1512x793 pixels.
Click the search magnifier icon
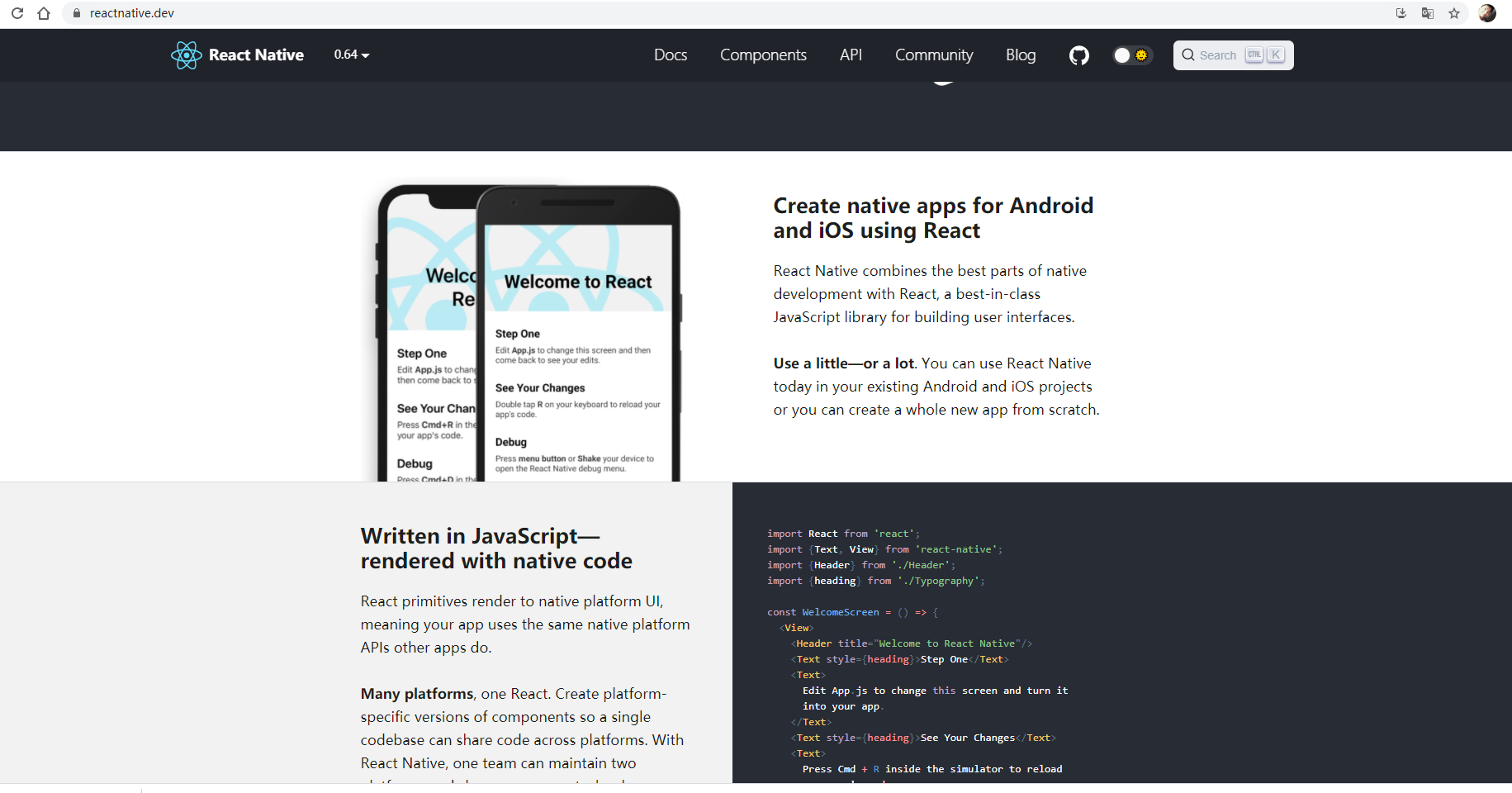click(x=1189, y=55)
